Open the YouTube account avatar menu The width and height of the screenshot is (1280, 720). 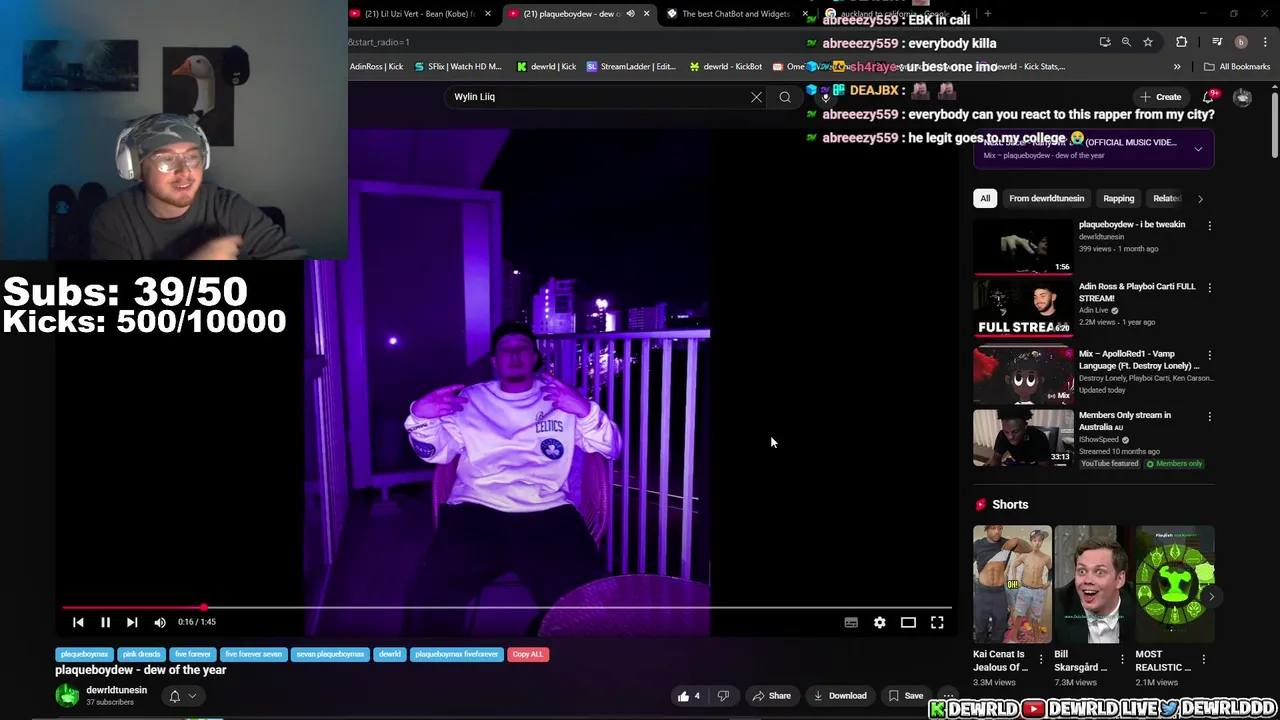(x=1242, y=97)
